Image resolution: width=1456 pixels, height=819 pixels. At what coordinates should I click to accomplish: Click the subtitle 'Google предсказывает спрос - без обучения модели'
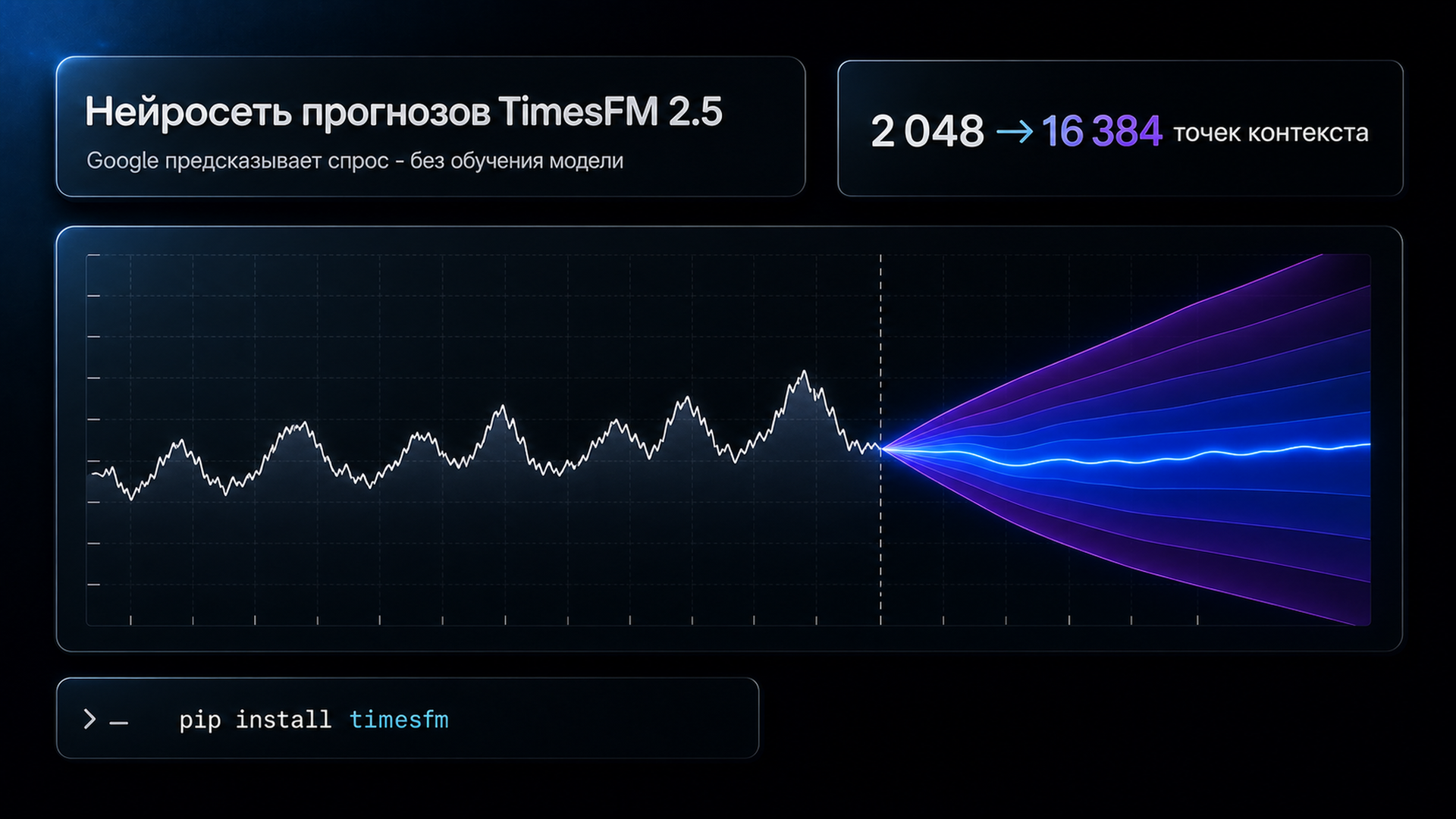coord(355,161)
